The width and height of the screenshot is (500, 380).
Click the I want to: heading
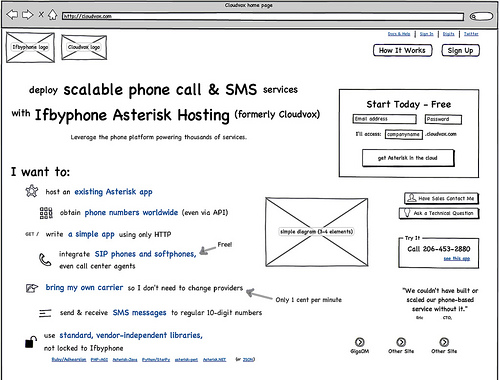(x=40, y=172)
